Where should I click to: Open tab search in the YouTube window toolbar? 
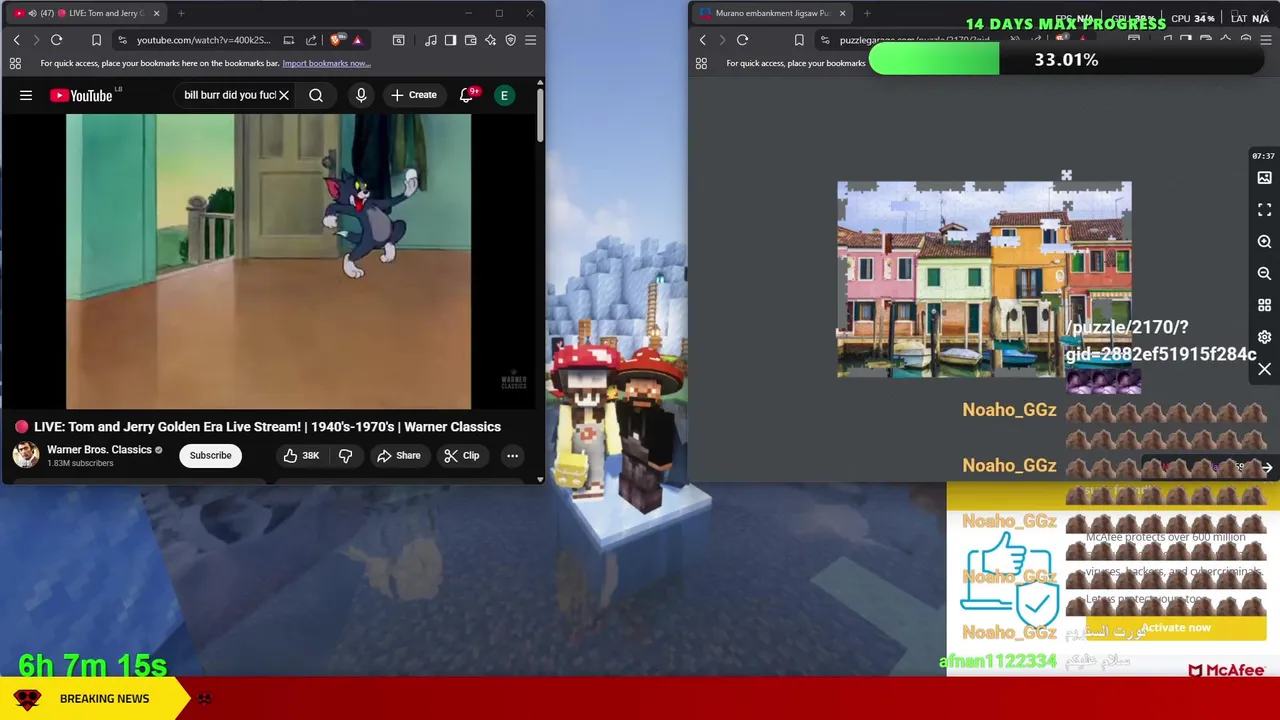(x=398, y=40)
